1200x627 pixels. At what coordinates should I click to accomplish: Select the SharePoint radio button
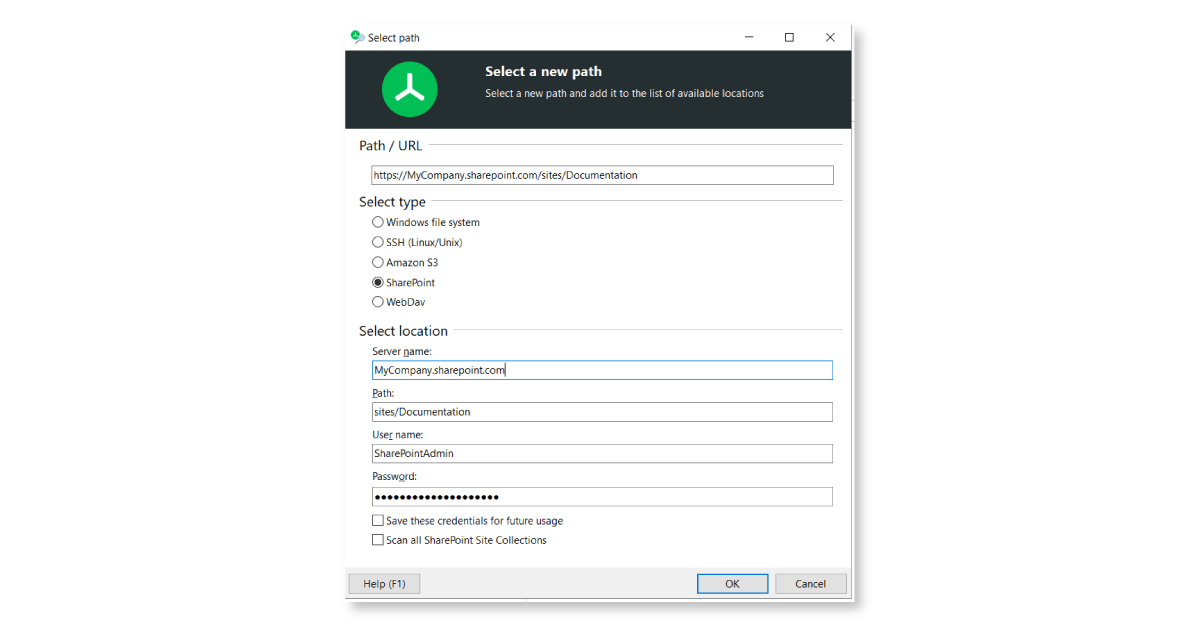click(378, 282)
